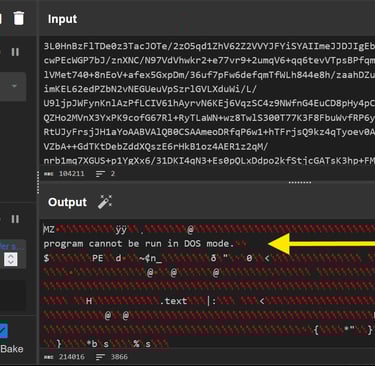Clear the recipe with the trash icon
Viewport: 375px width, 366px height.
pyautogui.click(x=19, y=18)
